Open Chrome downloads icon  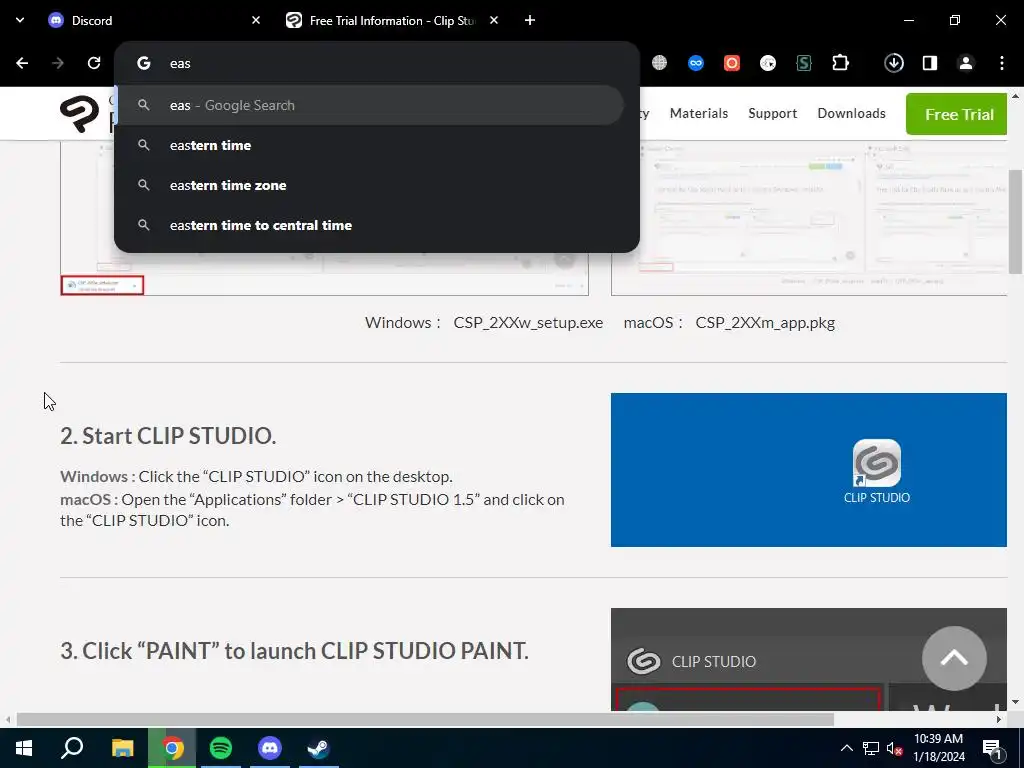click(x=894, y=63)
